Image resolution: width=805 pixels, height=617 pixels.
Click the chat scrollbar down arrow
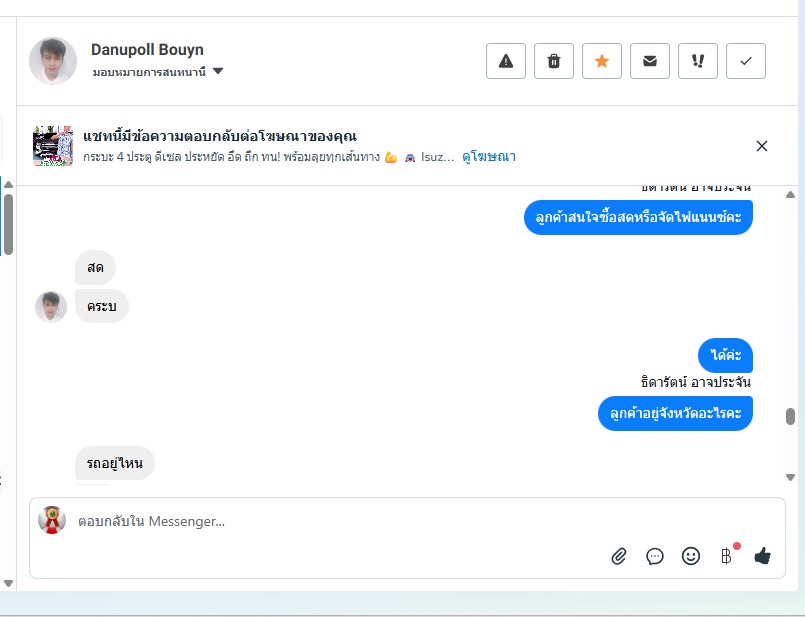[x=791, y=477]
